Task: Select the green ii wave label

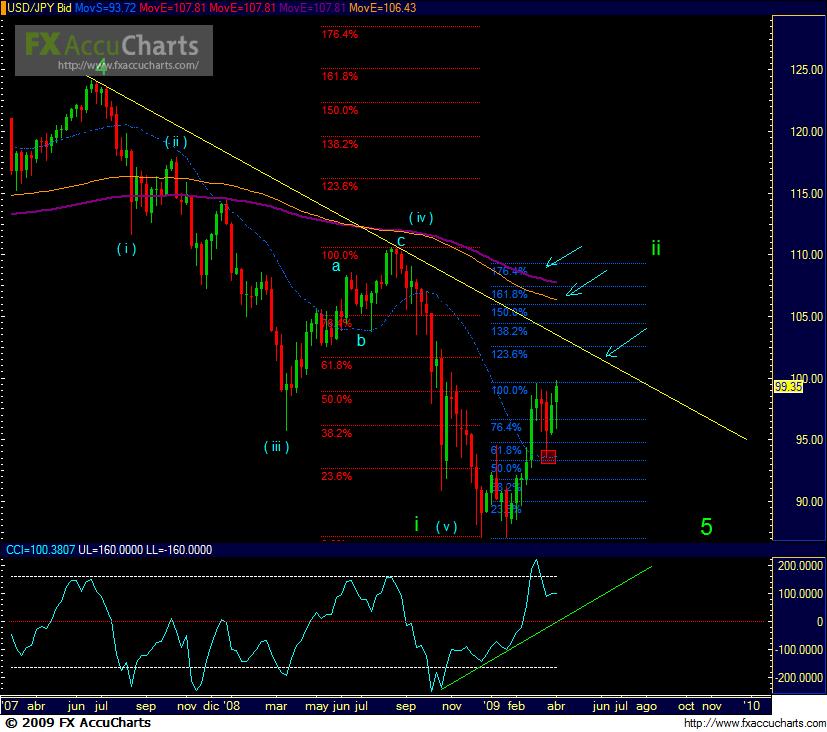Action: click(655, 247)
